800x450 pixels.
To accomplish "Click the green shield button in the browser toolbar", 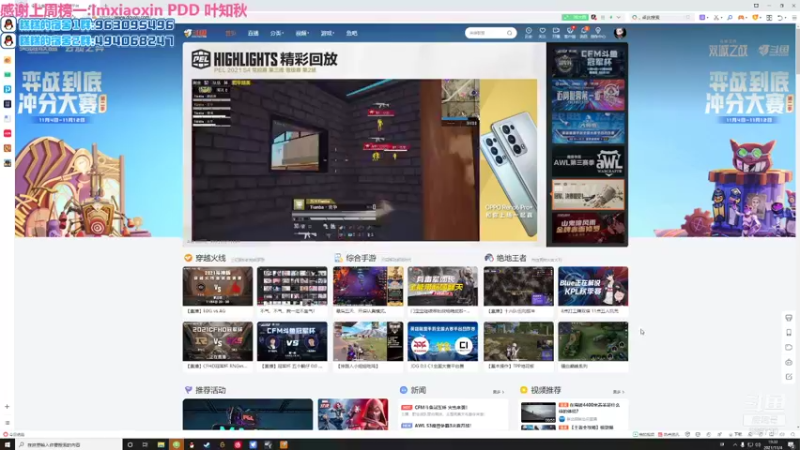I will 574,17.
